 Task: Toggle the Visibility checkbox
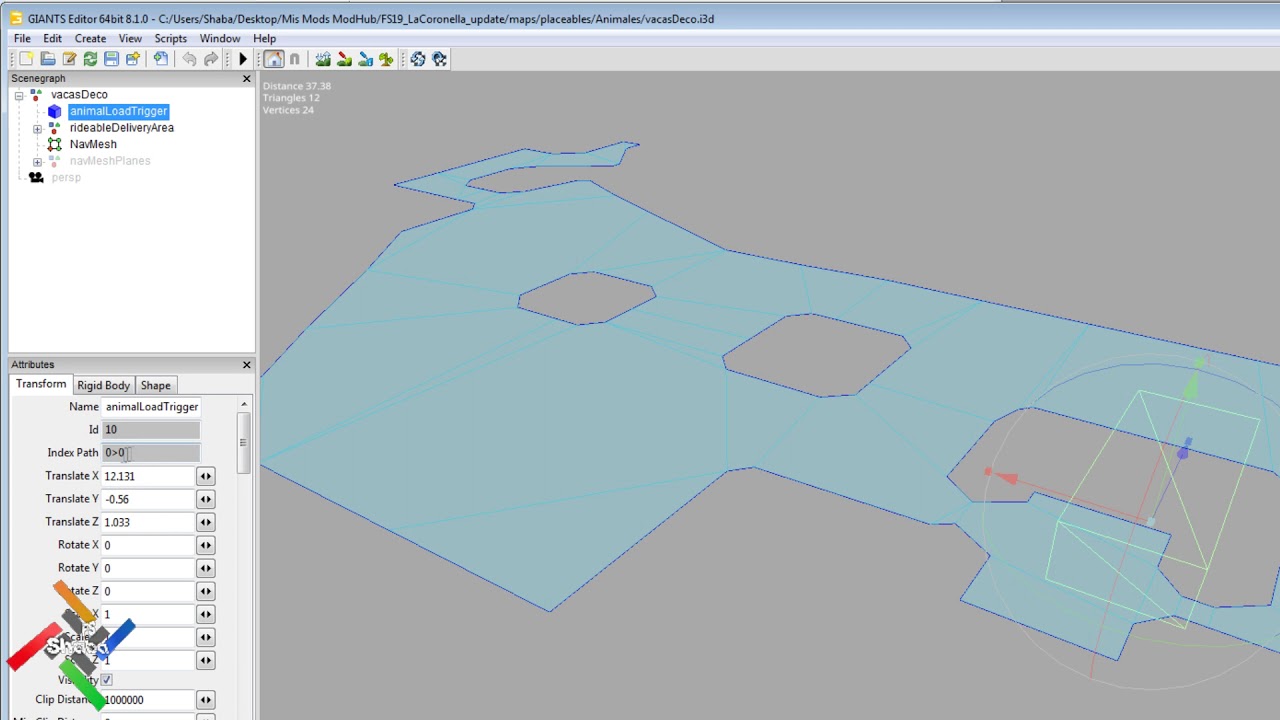[x=107, y=680]
